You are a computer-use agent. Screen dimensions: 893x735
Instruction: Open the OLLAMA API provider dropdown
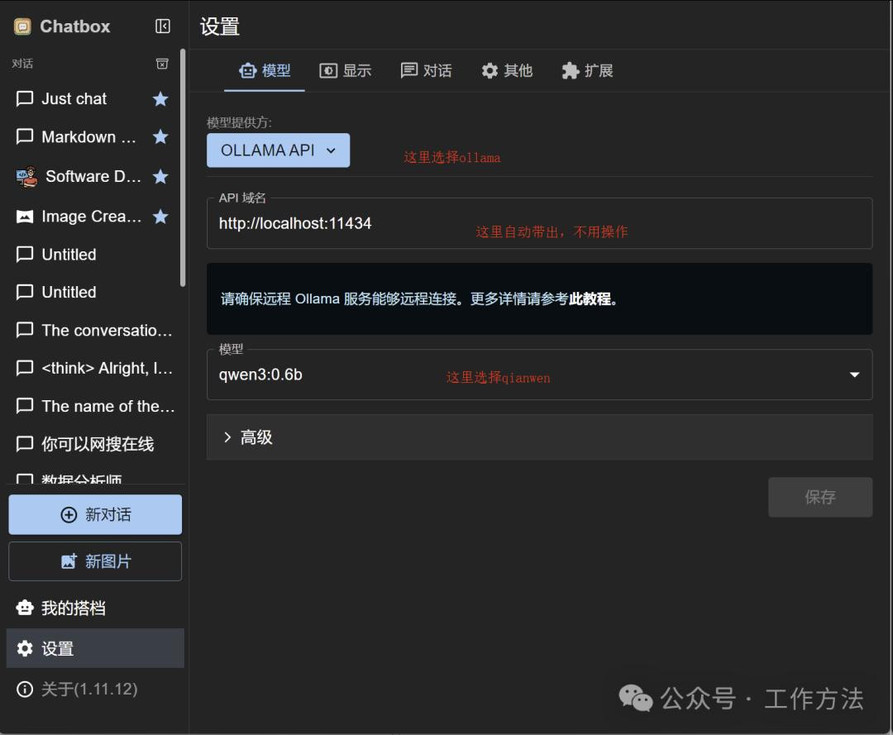pos(278,150)
